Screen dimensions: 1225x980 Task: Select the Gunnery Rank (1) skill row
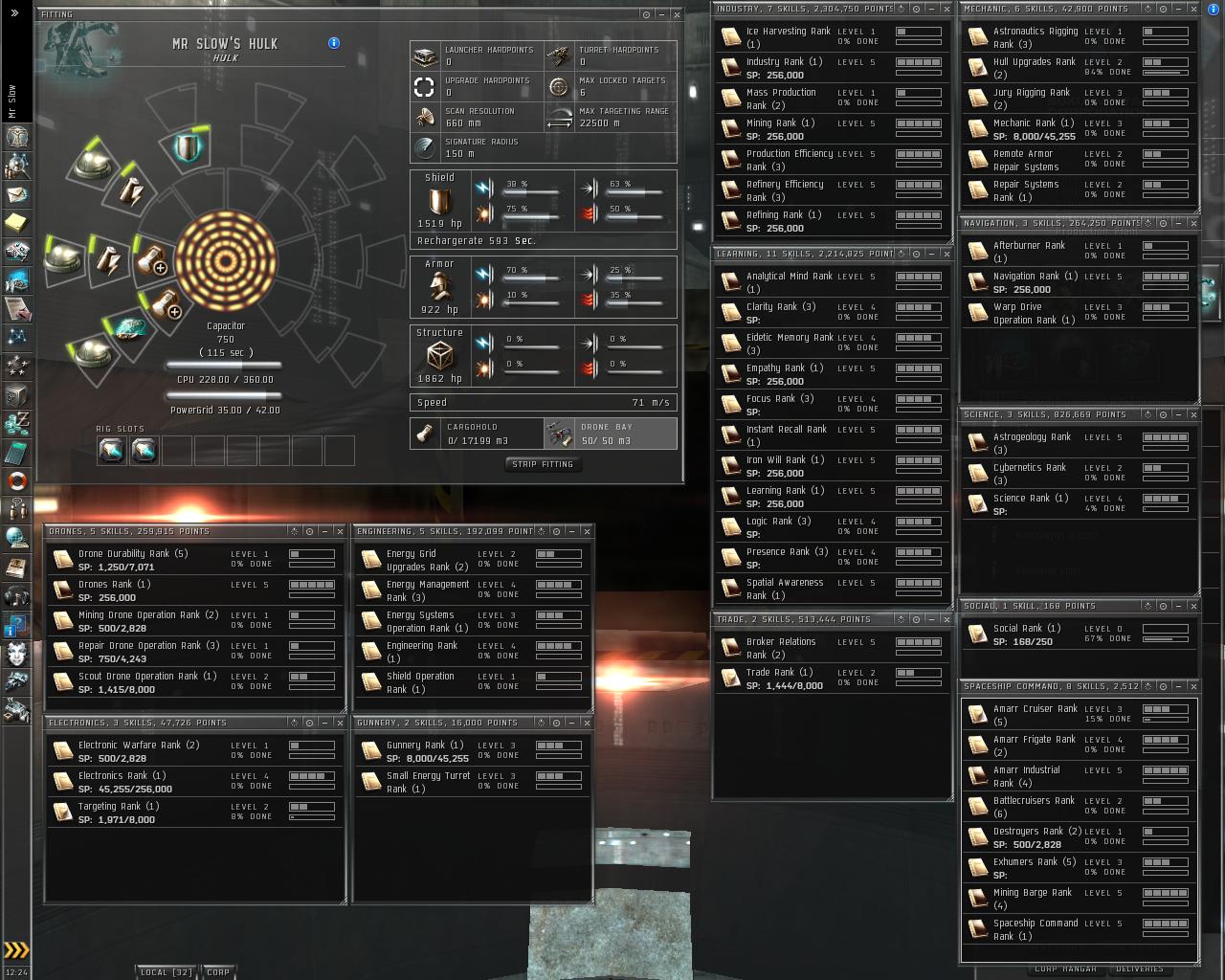(x=472, y=751)
